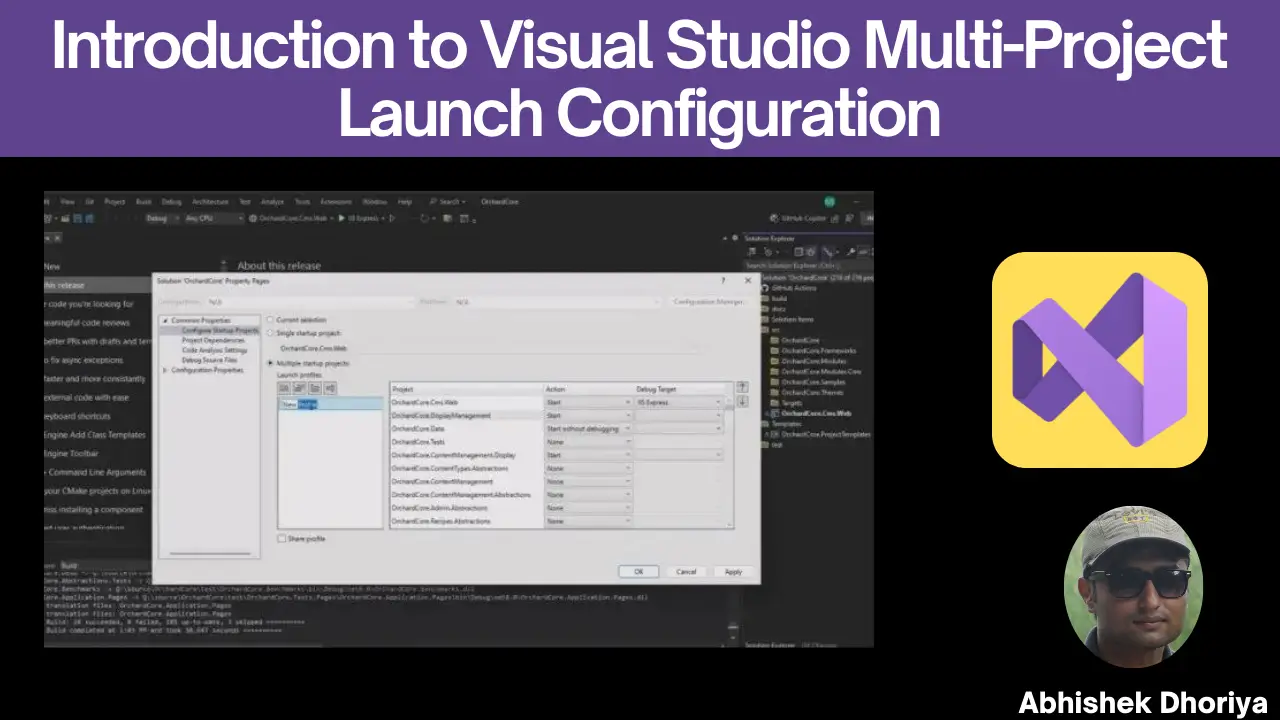Select Project Dependencies in the tree
Image resolution: width=1280 pixels, height=720 pixels.
[x=211, y=340]
